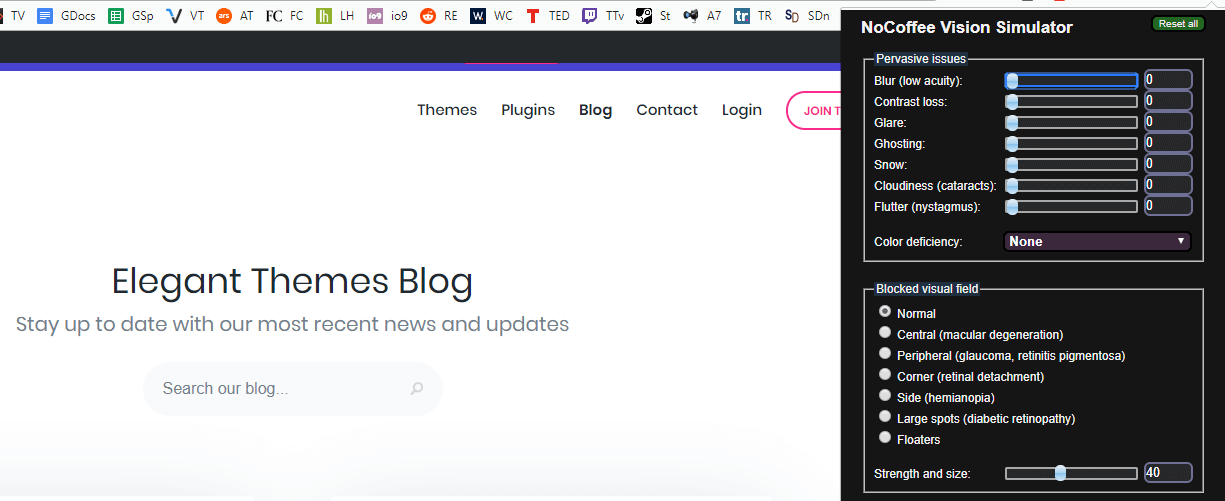Screen dimensions: 1225x501
Task: Select Central (macular degeneration) radio option
Action: point(884,333)
